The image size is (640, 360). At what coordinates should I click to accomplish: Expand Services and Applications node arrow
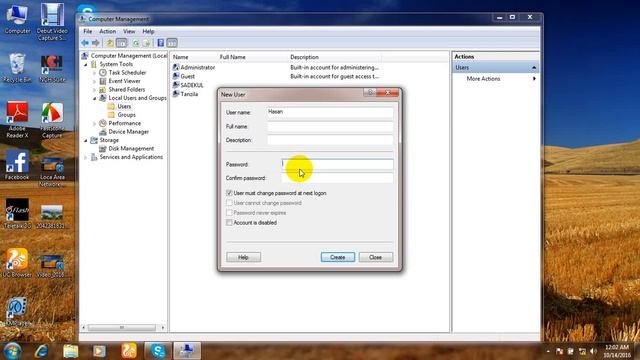point(86,157)
